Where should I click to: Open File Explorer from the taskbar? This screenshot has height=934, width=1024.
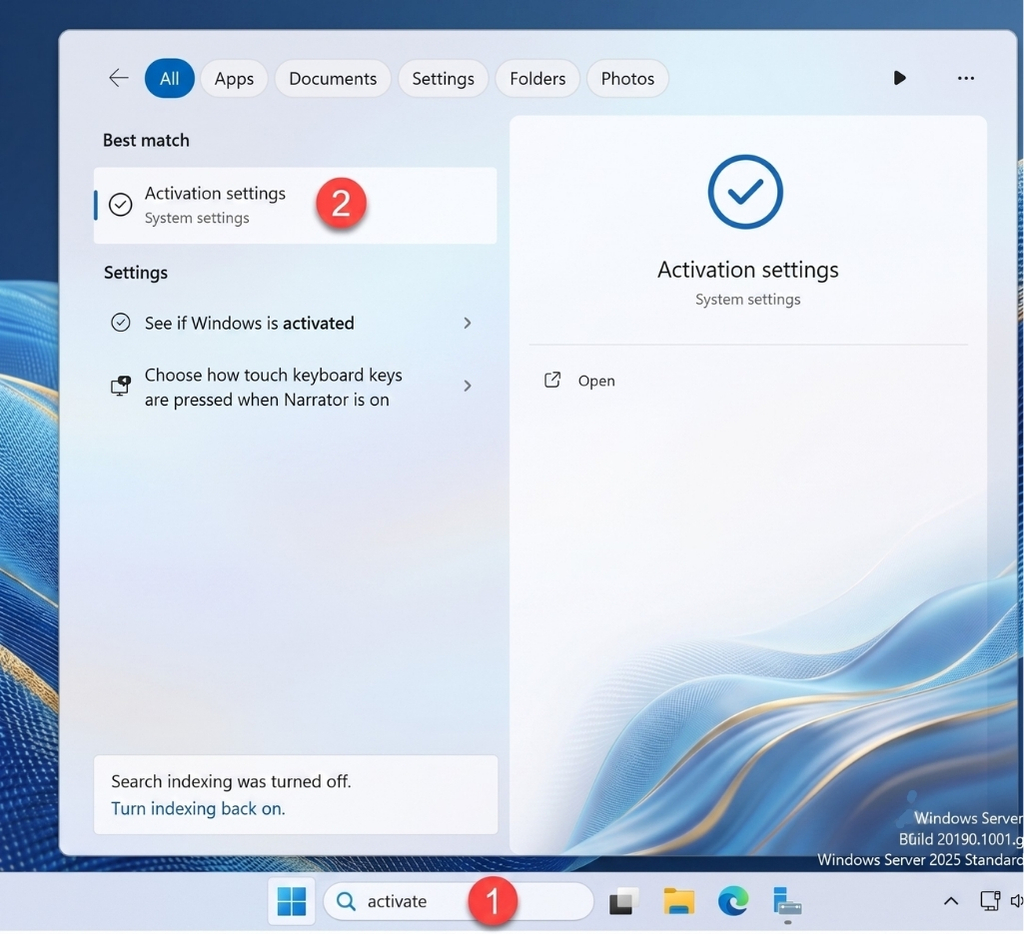tap(679, 901)
